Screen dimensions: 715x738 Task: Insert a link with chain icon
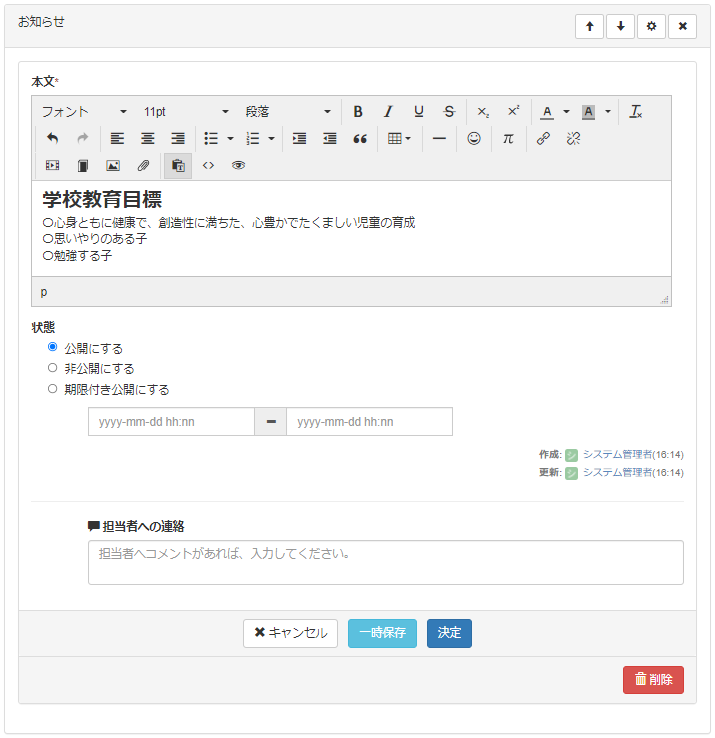(543, 139)
